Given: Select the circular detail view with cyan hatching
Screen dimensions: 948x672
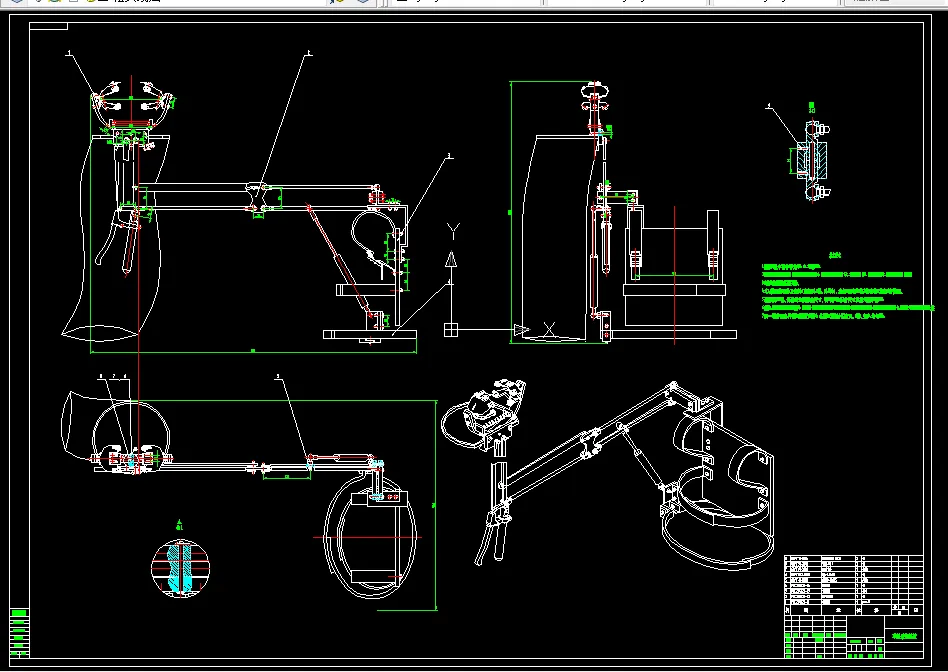Looking at the screenshot, I should (x=181, y=569).
